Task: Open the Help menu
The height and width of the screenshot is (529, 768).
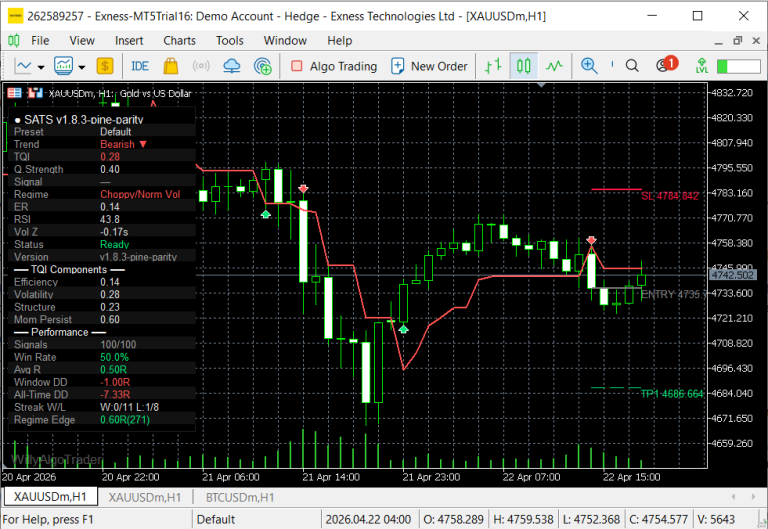Action: click(339, 41)
